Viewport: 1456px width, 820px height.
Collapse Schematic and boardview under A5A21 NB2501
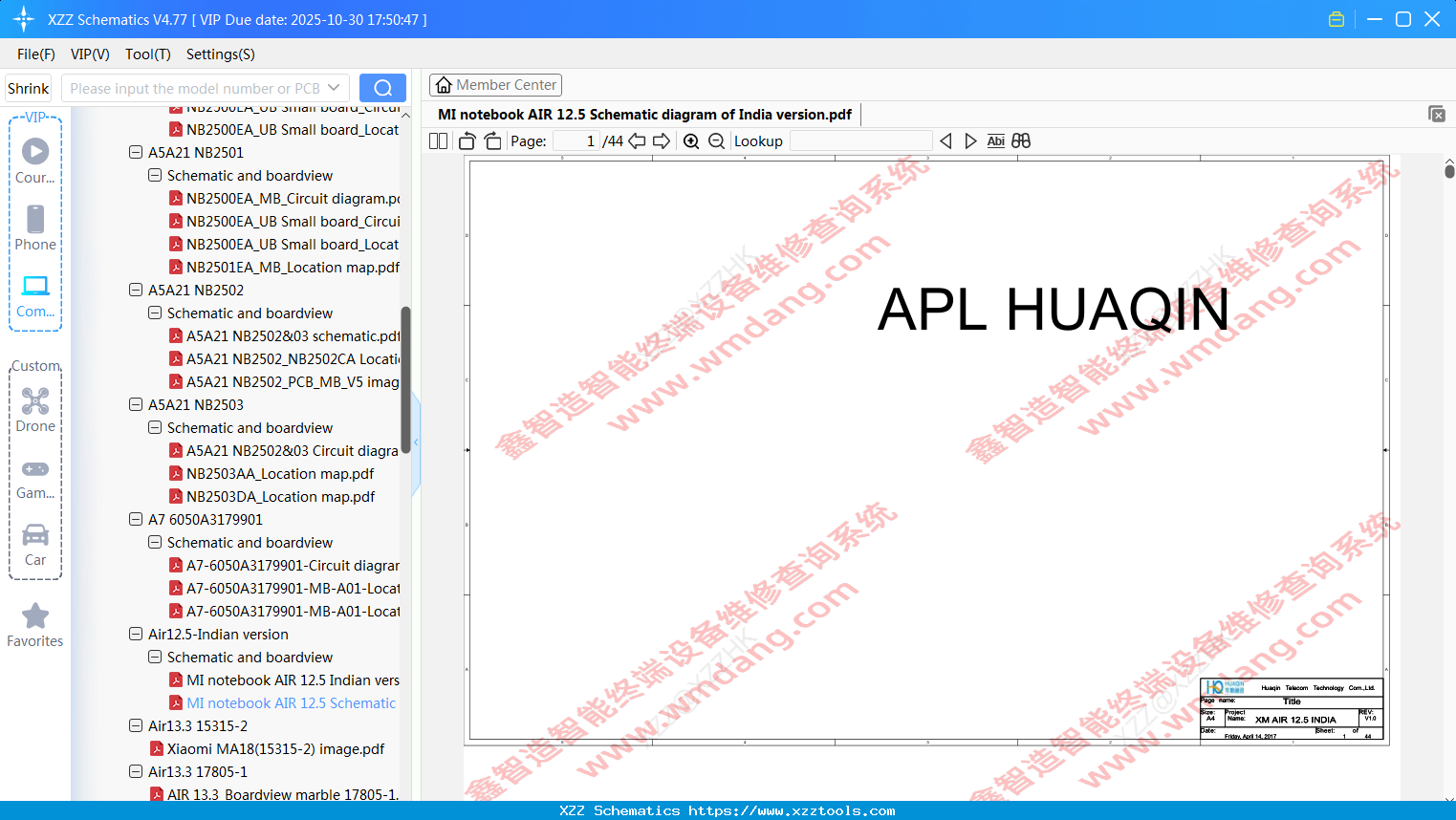coord(155,175)
